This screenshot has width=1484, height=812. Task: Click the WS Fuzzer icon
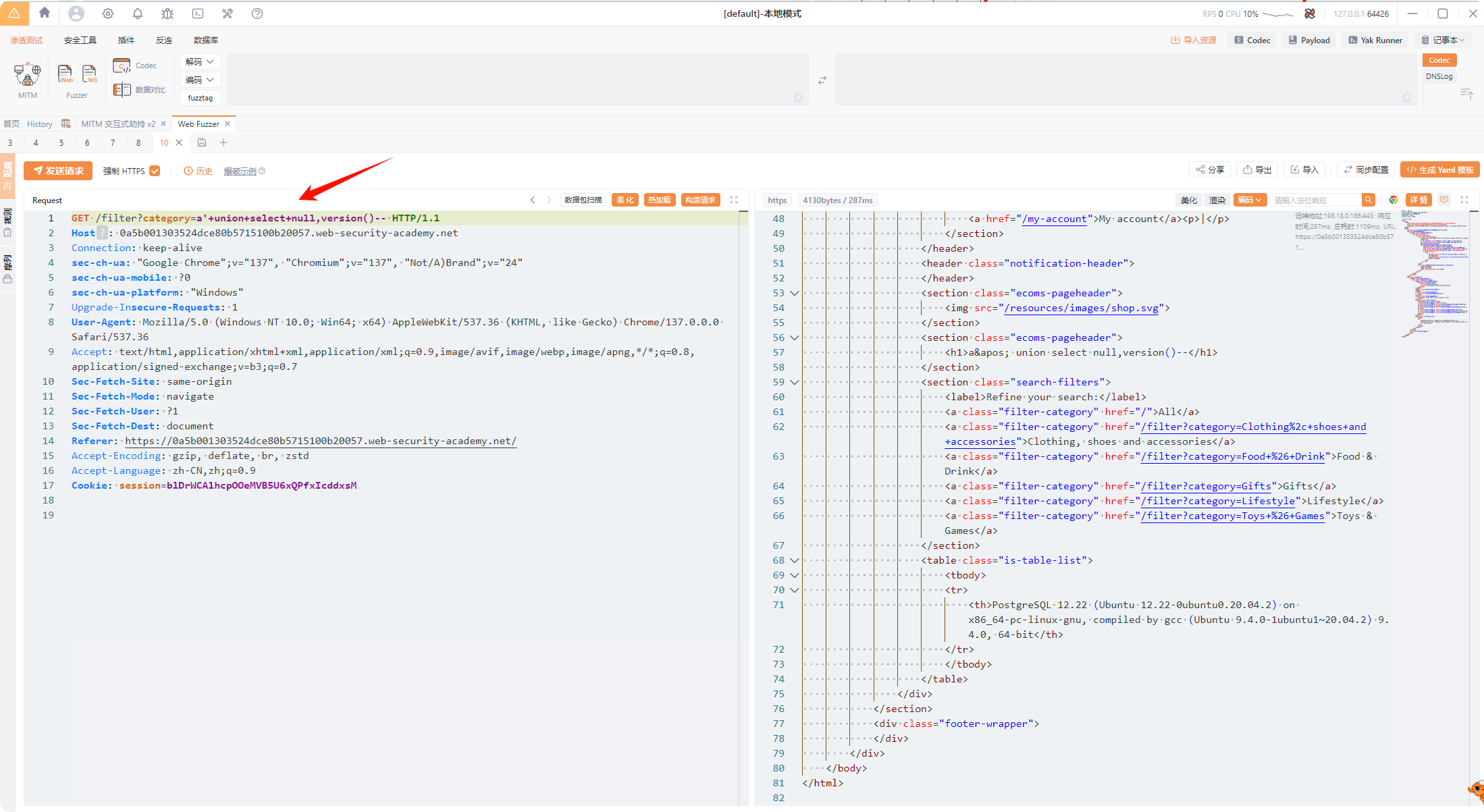(89, 74)
